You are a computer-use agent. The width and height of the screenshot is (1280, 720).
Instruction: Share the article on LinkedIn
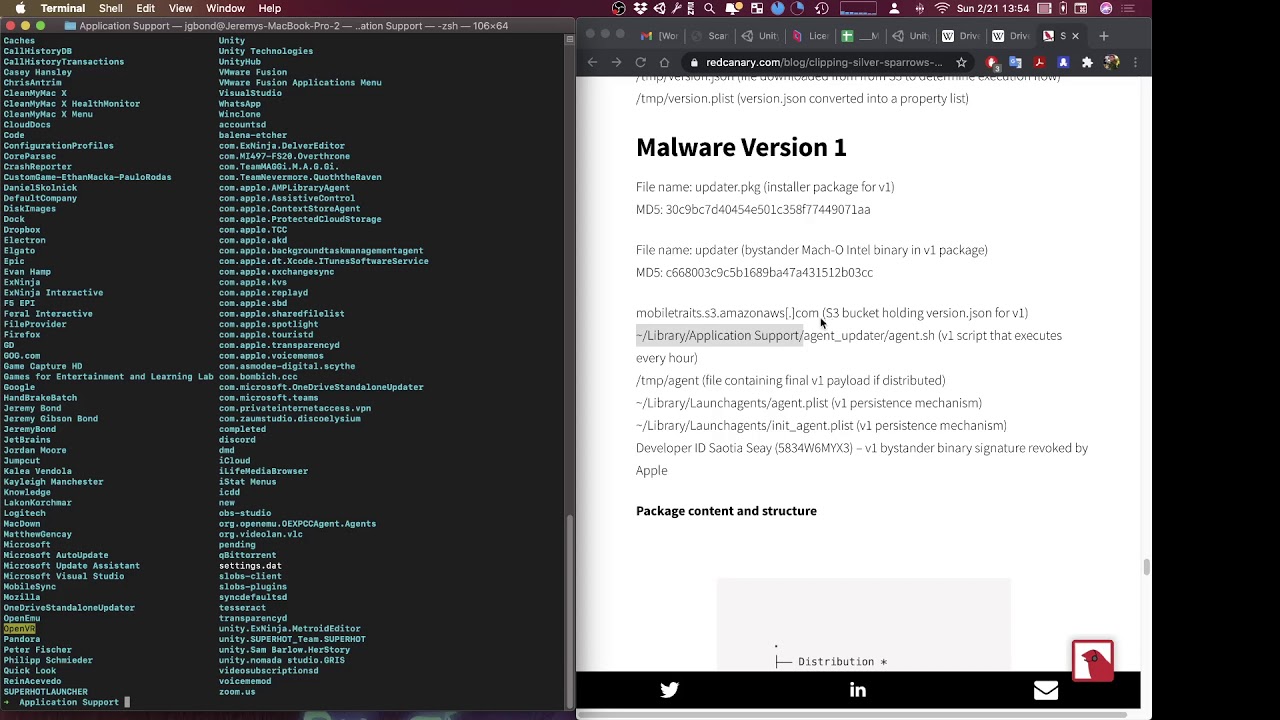[x=857, y=690]
